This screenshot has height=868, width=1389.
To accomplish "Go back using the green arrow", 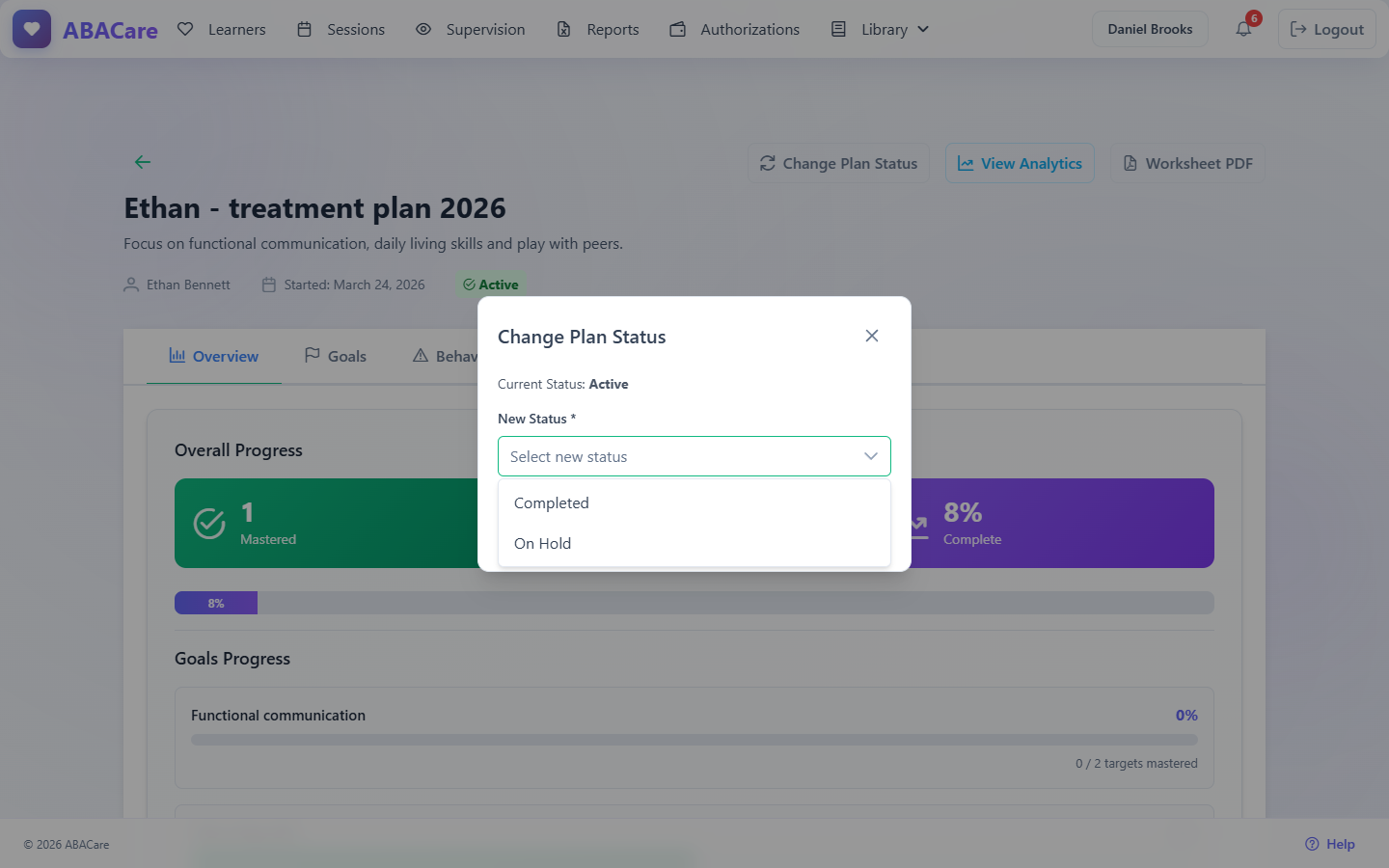I will pos(143,162).
